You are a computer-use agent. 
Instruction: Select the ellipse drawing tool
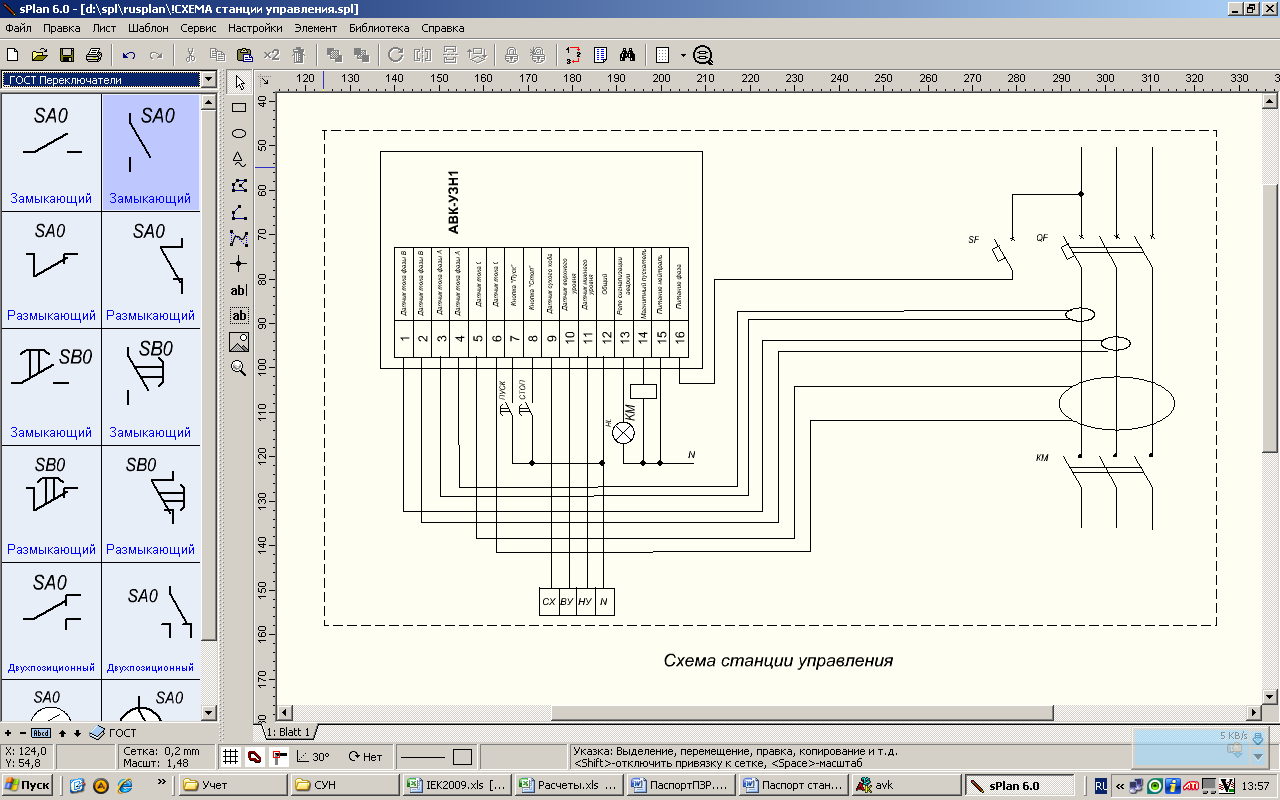tap(239, 134)
